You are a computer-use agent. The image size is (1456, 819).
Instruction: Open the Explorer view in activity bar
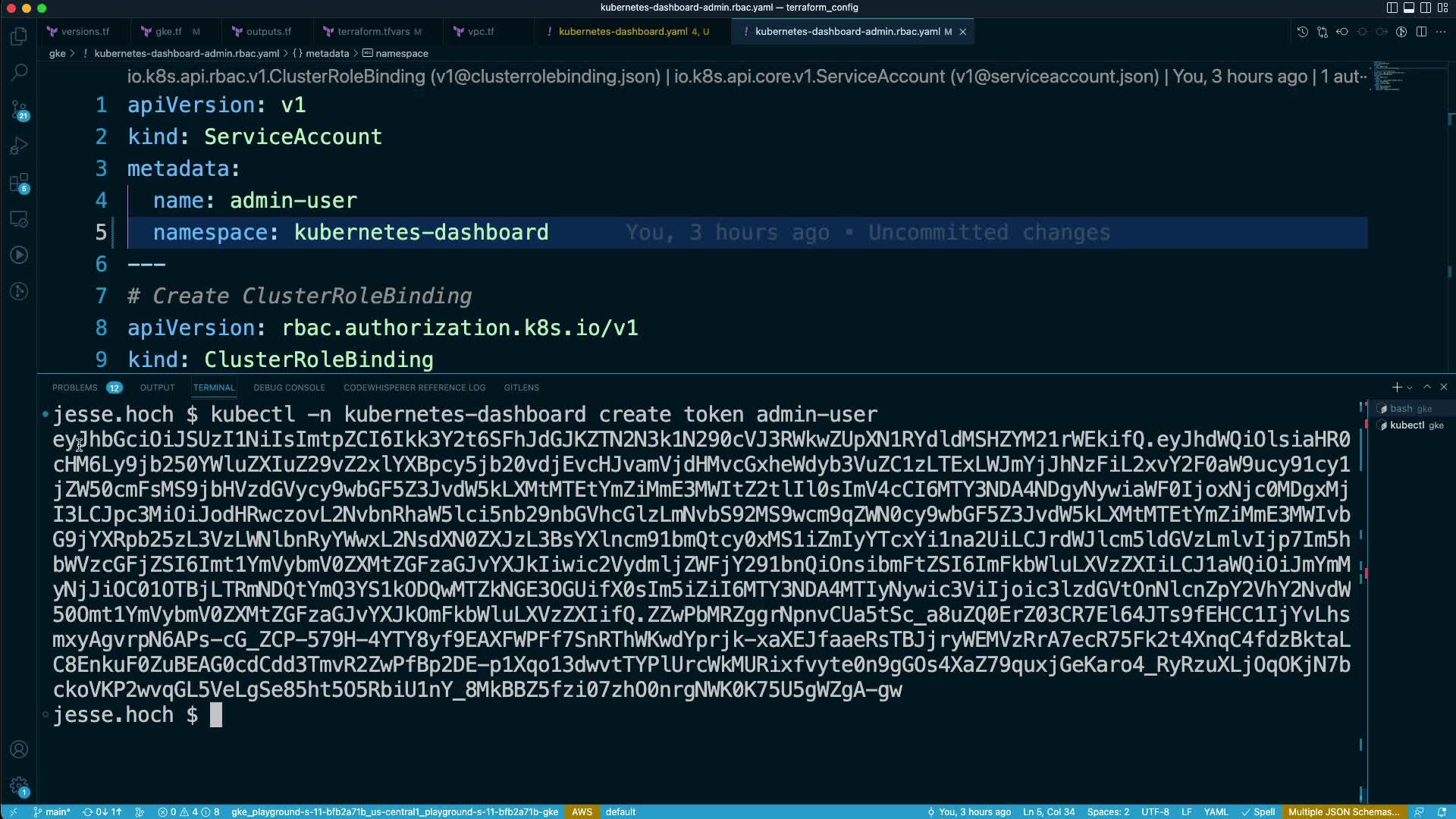point(19,36)
